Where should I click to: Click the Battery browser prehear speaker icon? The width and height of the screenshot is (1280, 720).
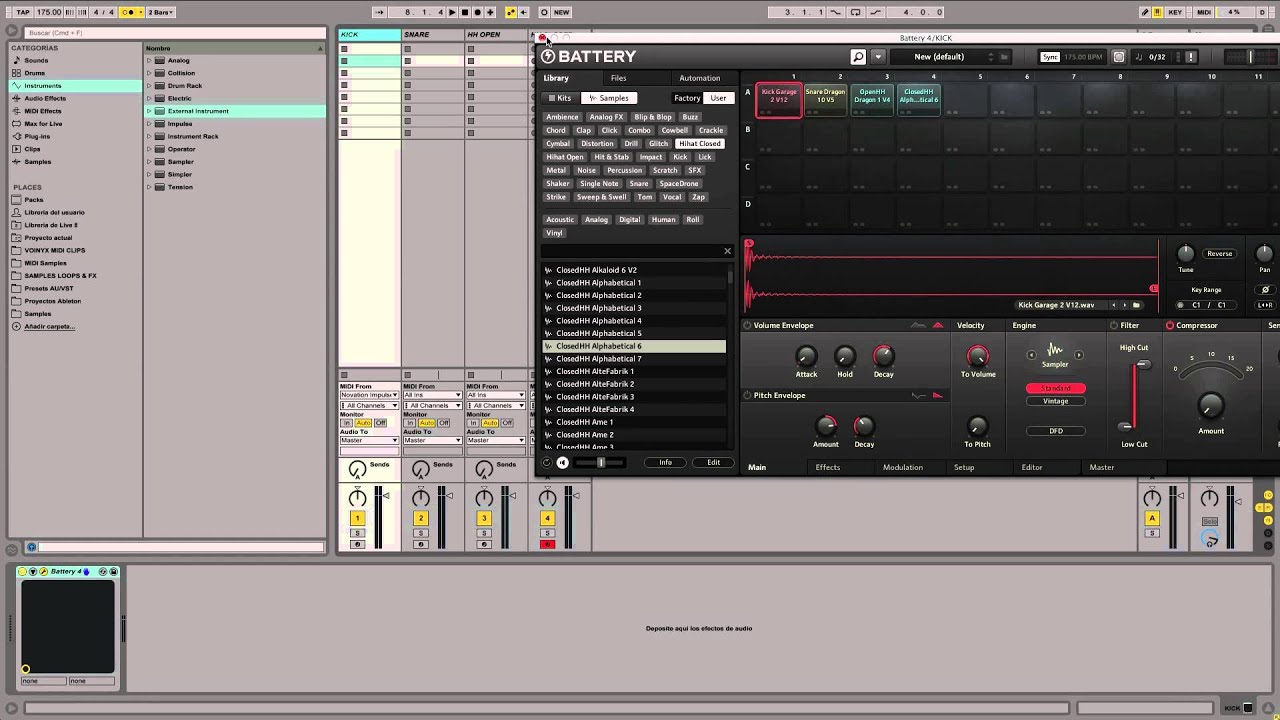click(563, 462)
